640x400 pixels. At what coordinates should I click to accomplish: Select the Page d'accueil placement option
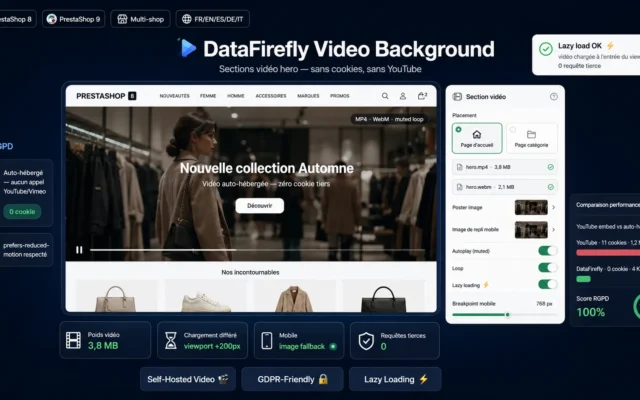477,138
